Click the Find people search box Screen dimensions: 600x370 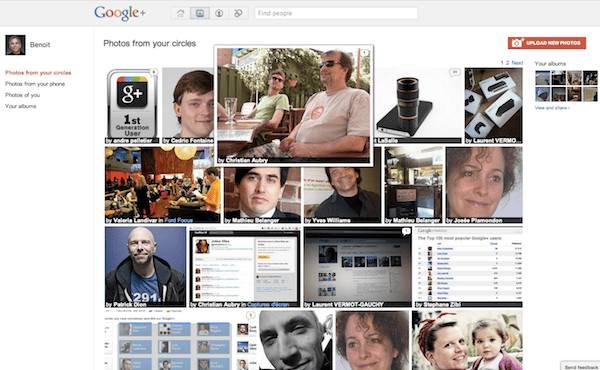(x=336, y=13)
